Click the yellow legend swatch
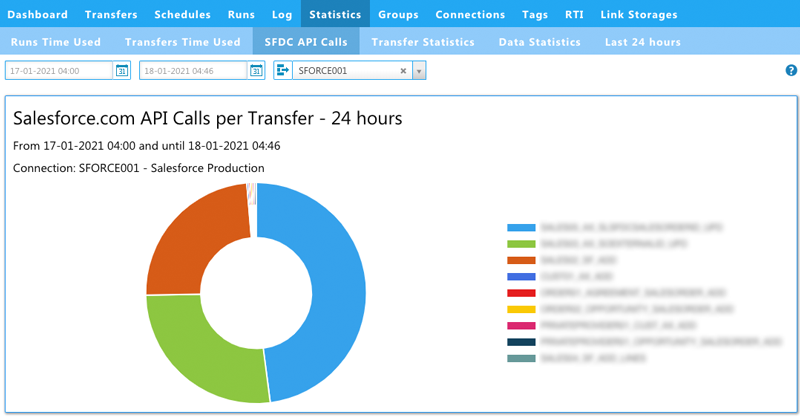Viewport: 800px width, 419px height. (521, 309)
